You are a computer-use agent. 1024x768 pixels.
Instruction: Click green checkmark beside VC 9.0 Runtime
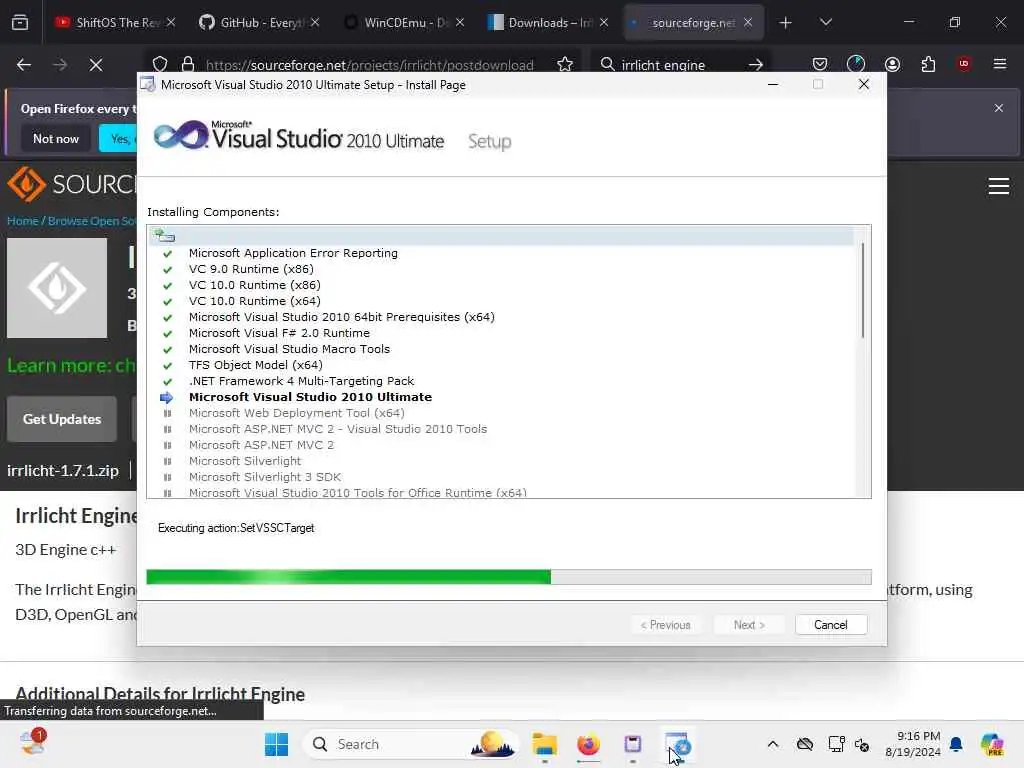pyautogui.click(x=168, y=270)
